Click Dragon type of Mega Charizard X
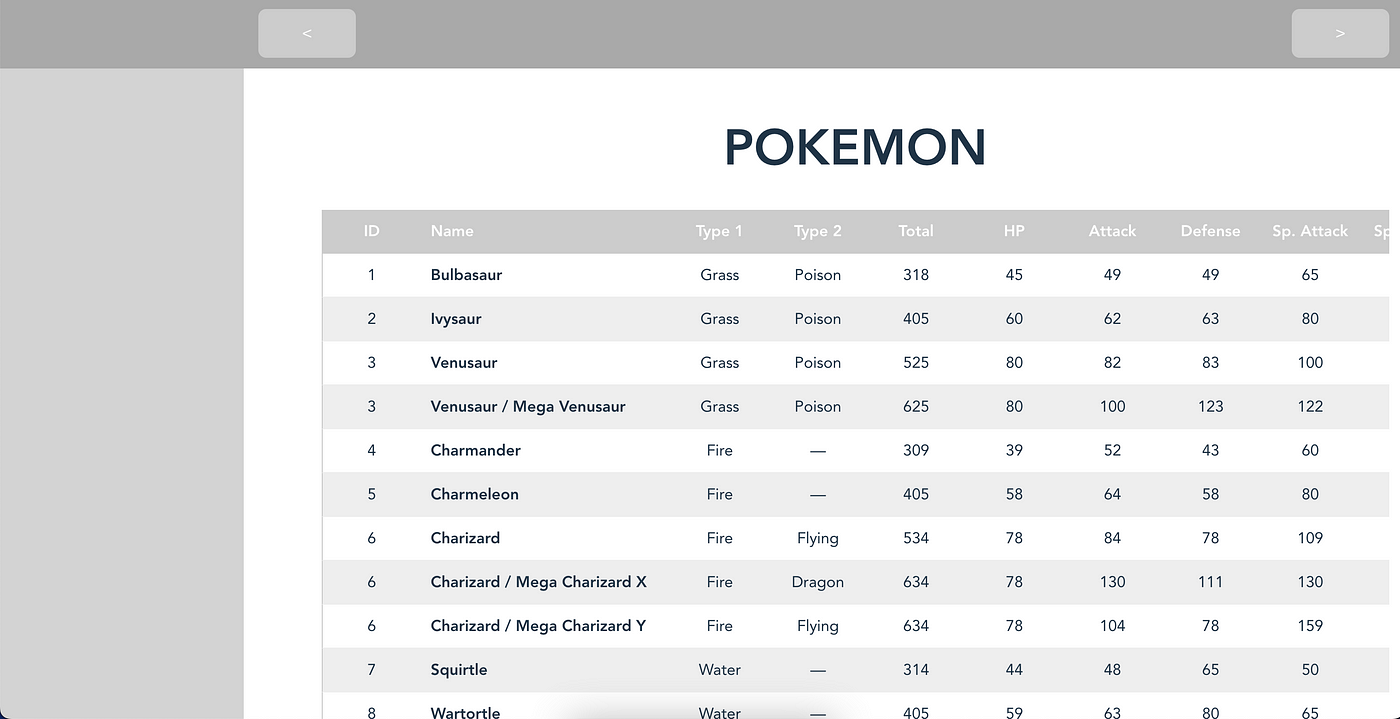Viewport: 1400px width, 719px height. (x=818, y=582)
